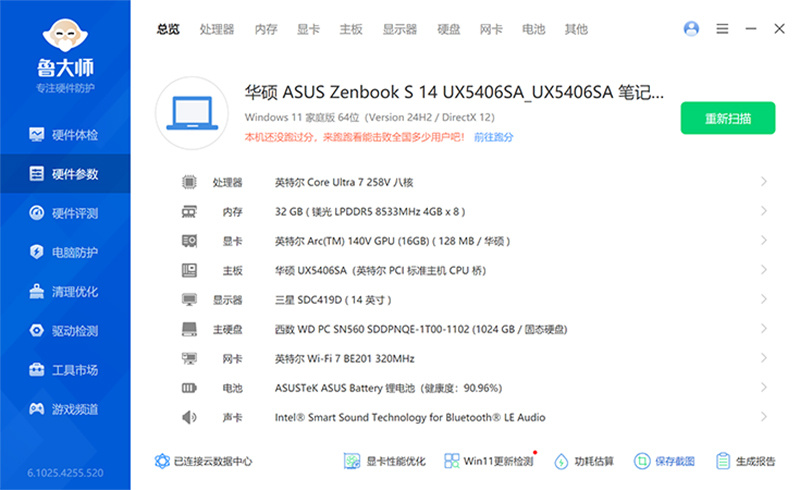Expand the 处理器 row chevron
The width and height of the screenshot is (800, 490).
click(764, 182)
